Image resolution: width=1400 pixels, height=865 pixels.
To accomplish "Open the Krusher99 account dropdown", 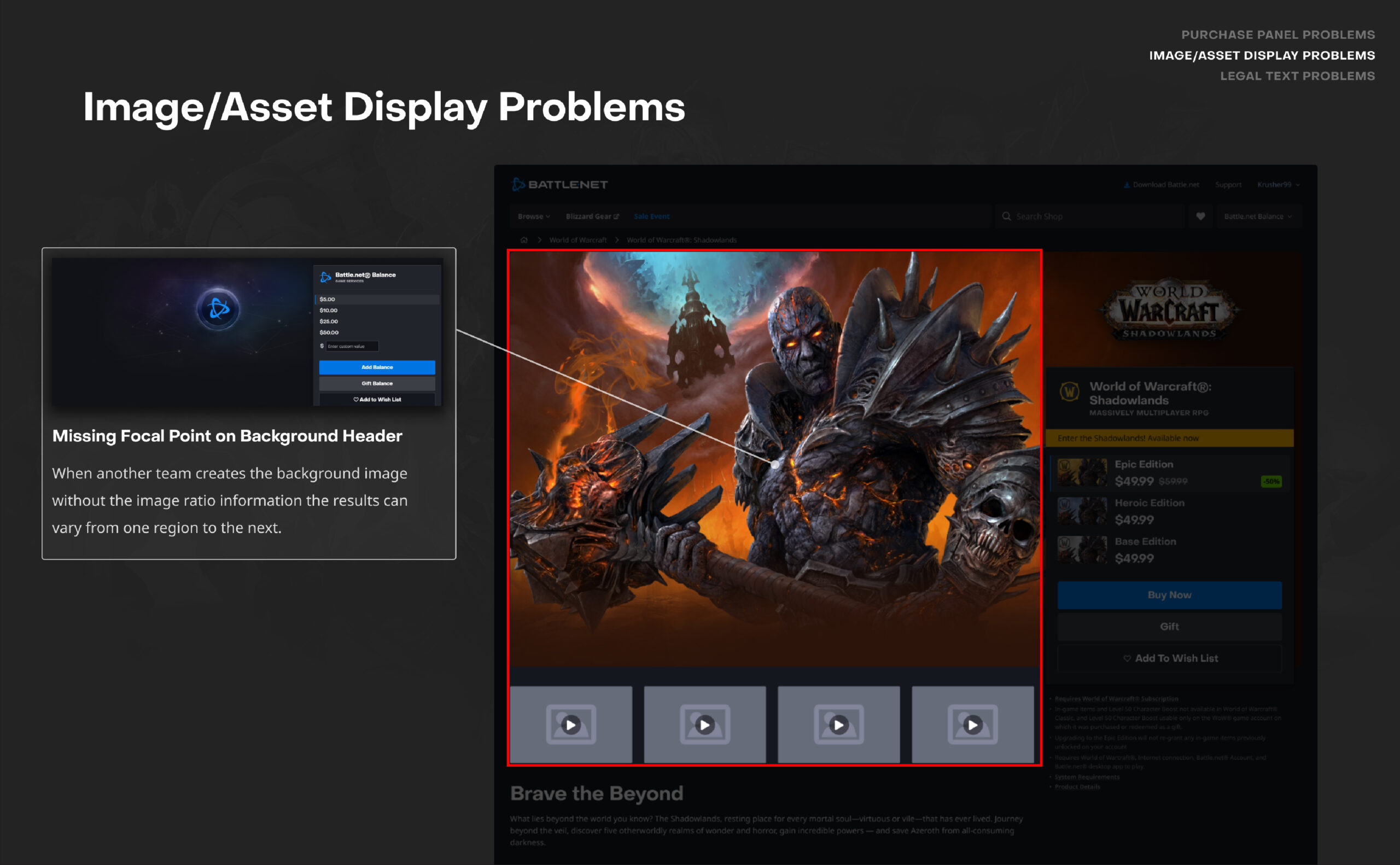I will [x=1279, y=185].
